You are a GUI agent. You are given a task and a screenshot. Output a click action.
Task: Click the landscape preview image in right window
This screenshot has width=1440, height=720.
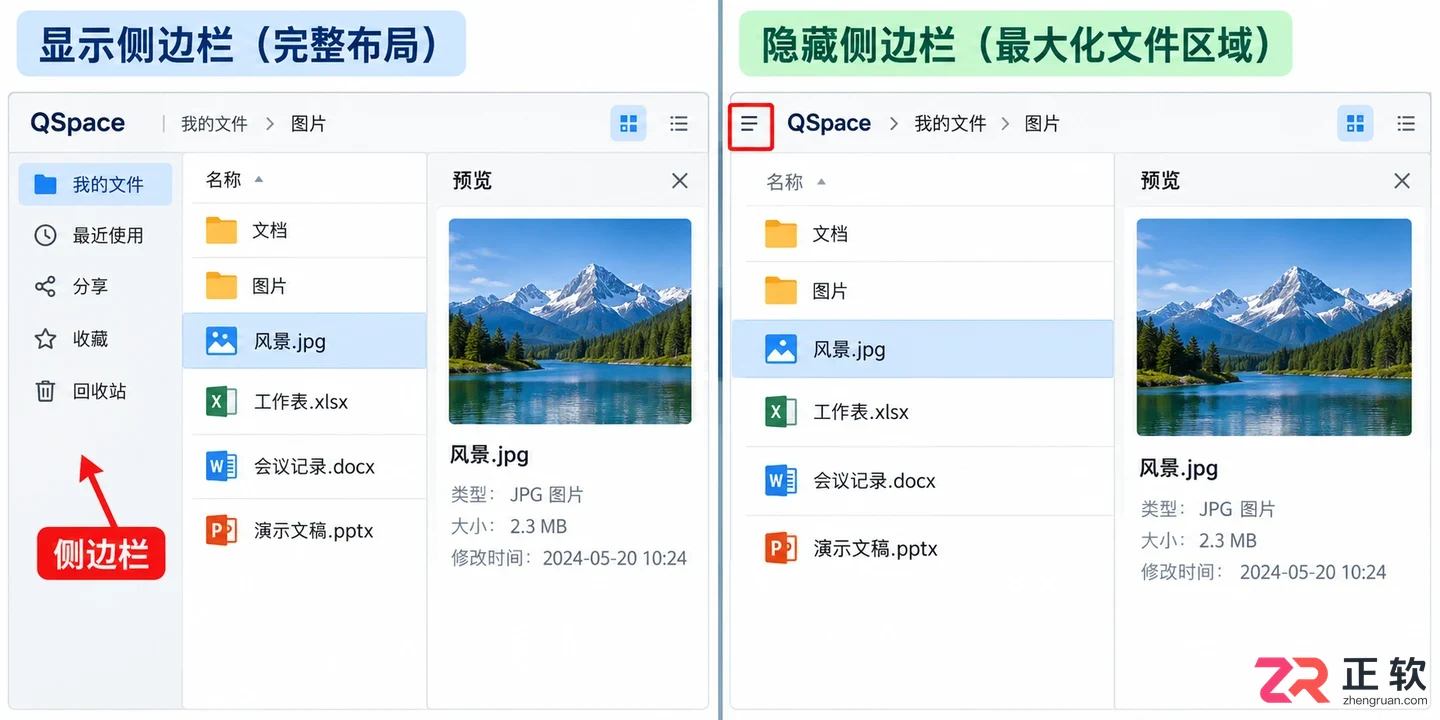[x=1274, y=327]
